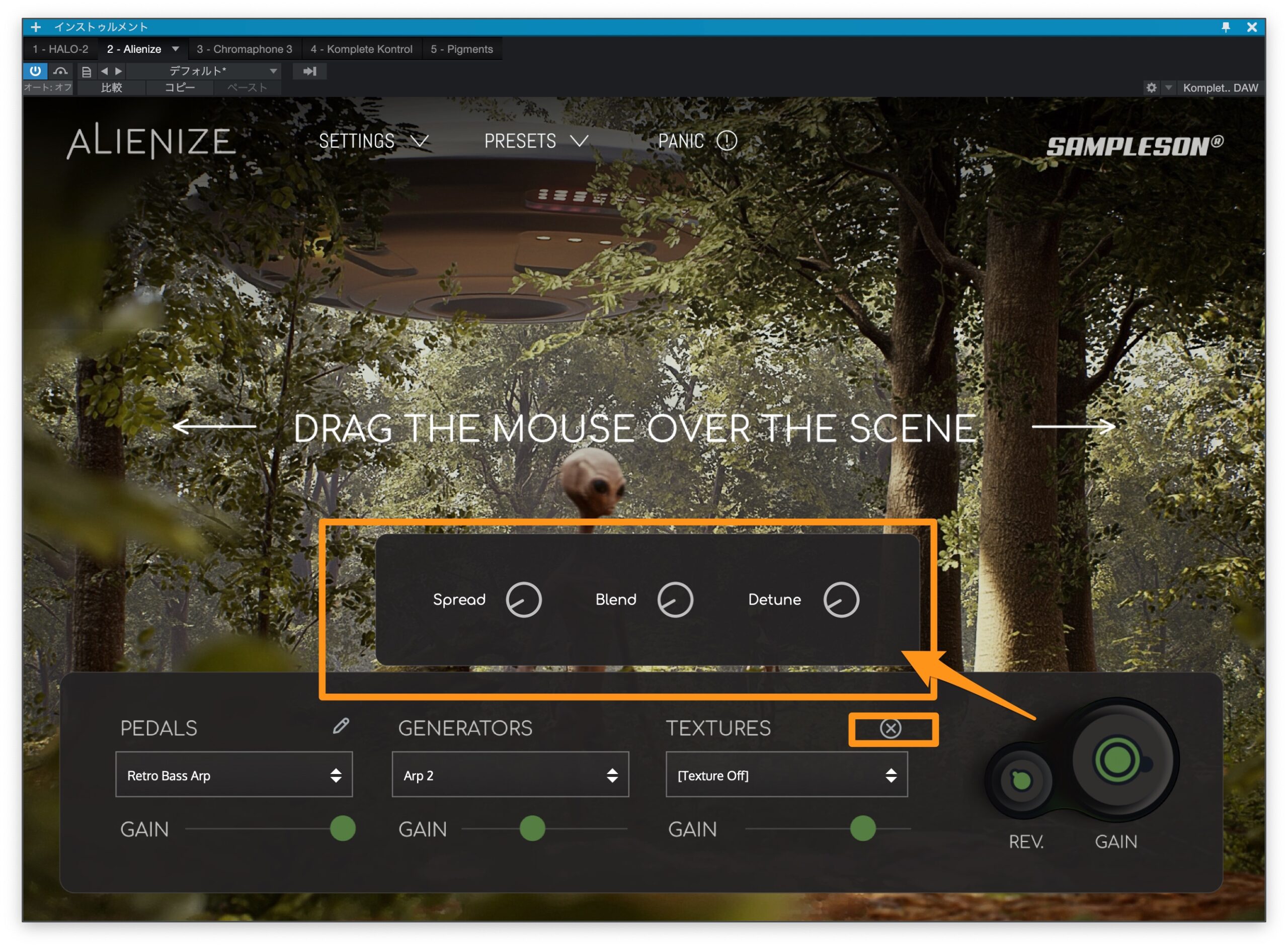
Task: Expand the PRESETS dropdown menu
Action: 536,141
